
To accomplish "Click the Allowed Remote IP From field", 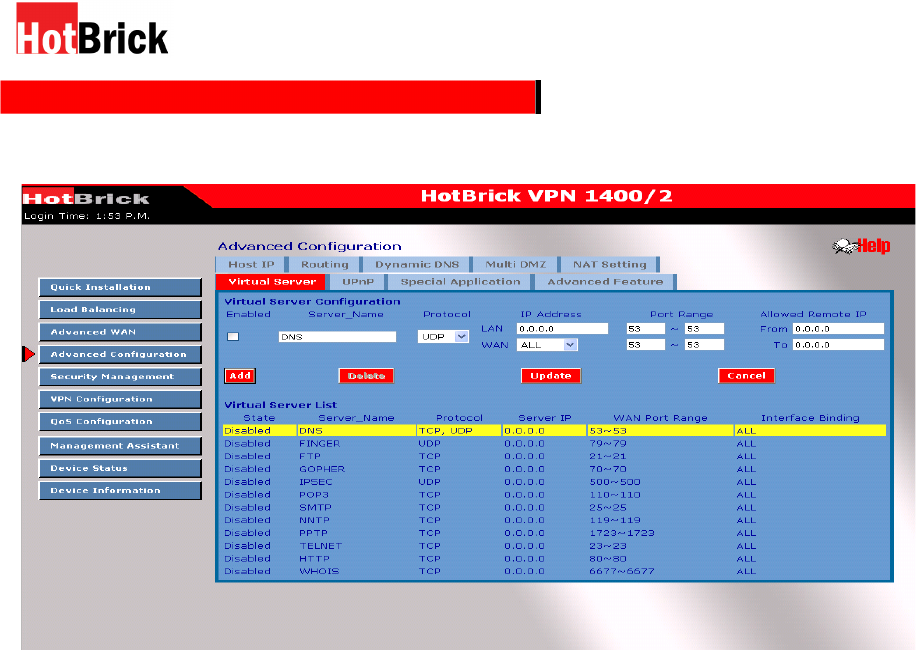I will tap(838, 329).
